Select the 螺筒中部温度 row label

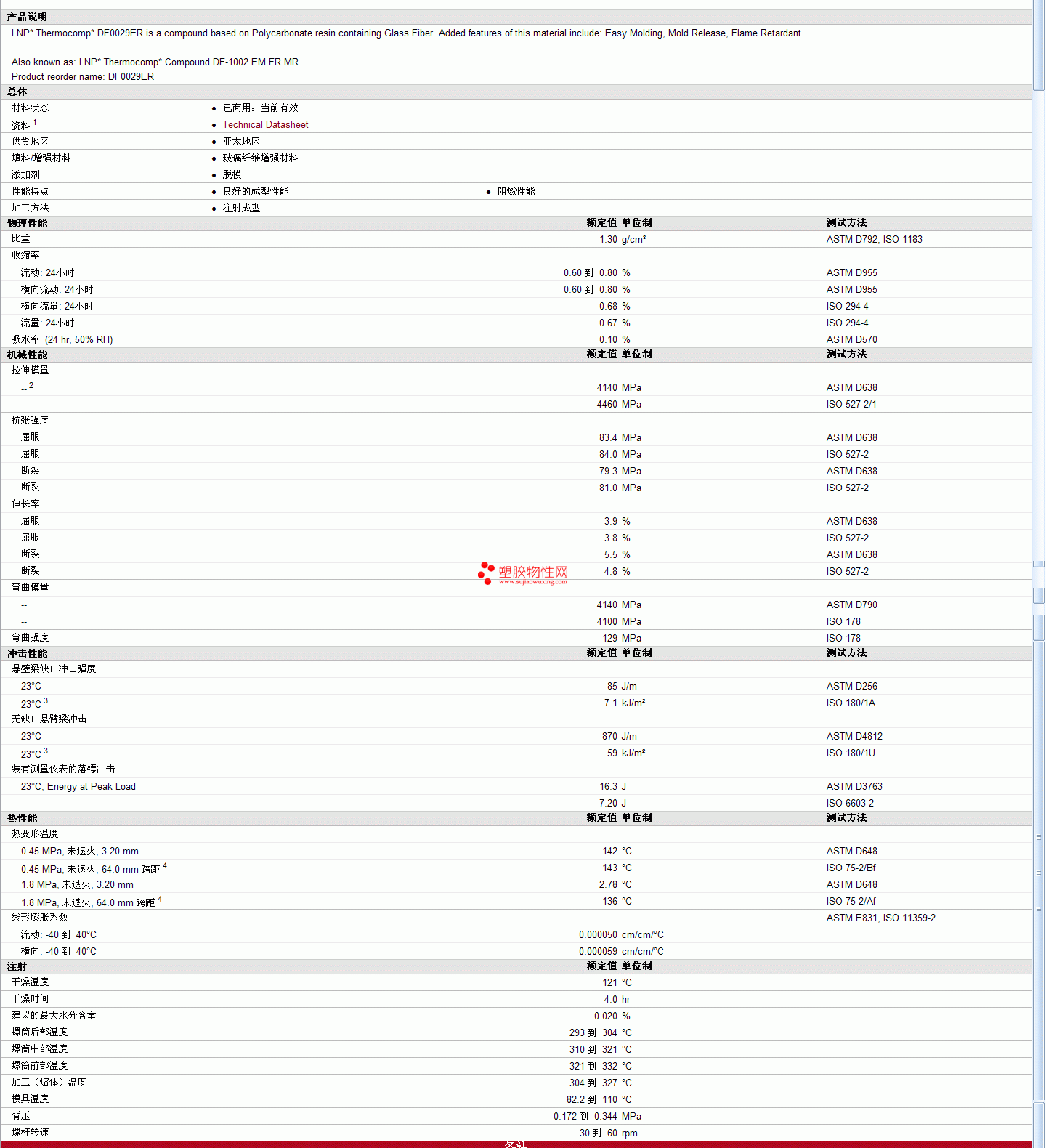click(39, 1048)
